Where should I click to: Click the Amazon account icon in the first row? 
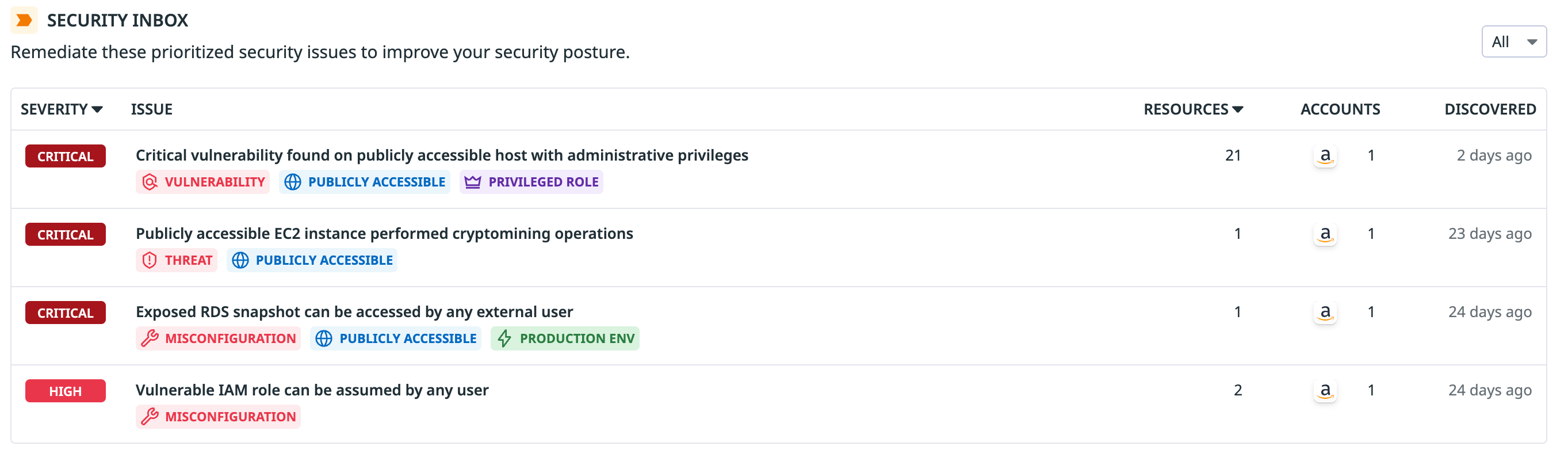[1325, 157]
